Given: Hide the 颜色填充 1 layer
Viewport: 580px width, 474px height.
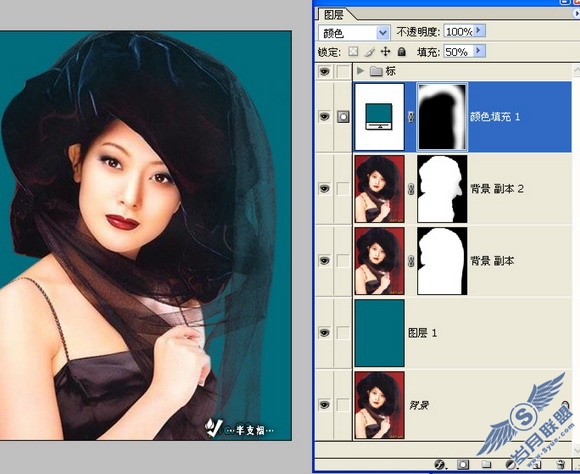Looking at the screenshot, I should point(324,117).
